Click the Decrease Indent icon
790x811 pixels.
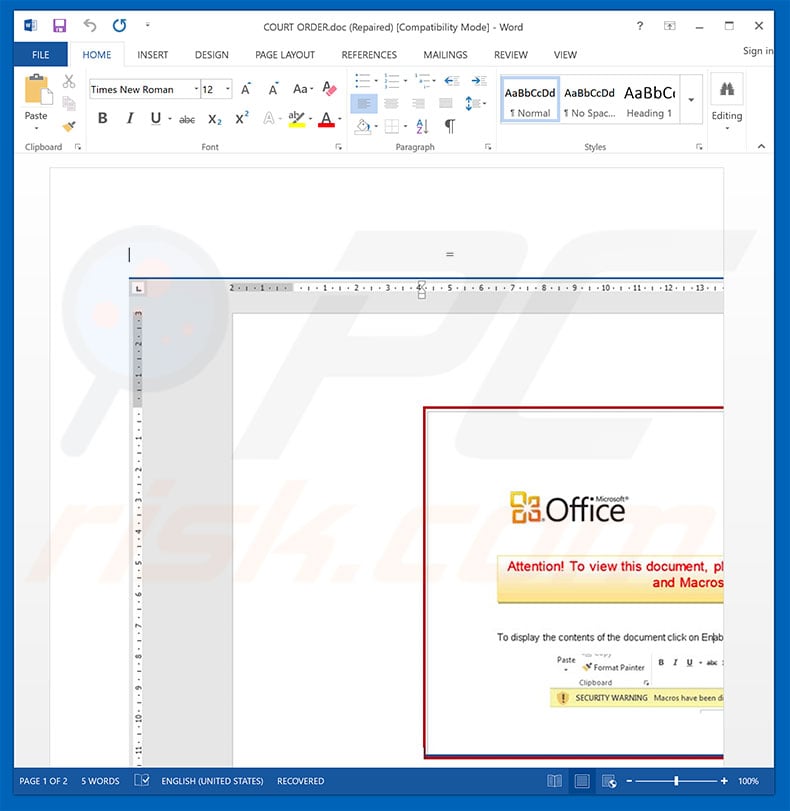click(452, 81)
